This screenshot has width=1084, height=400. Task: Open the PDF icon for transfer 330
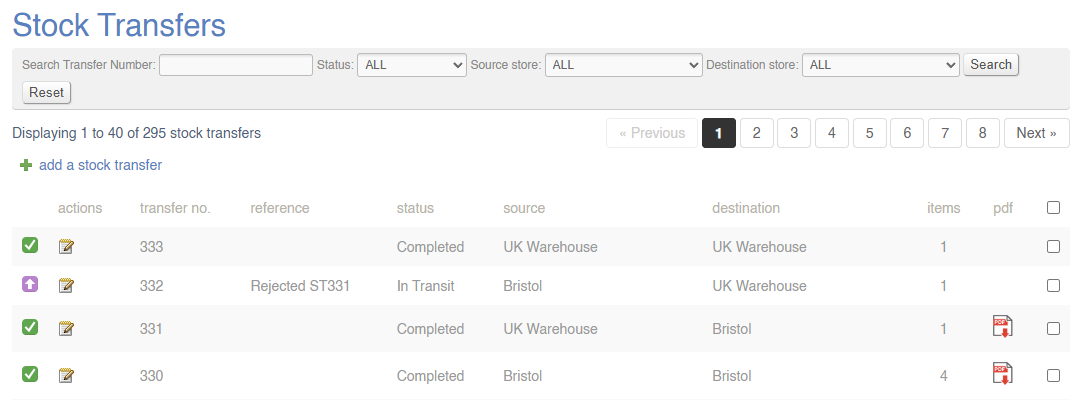[1001, 374]
